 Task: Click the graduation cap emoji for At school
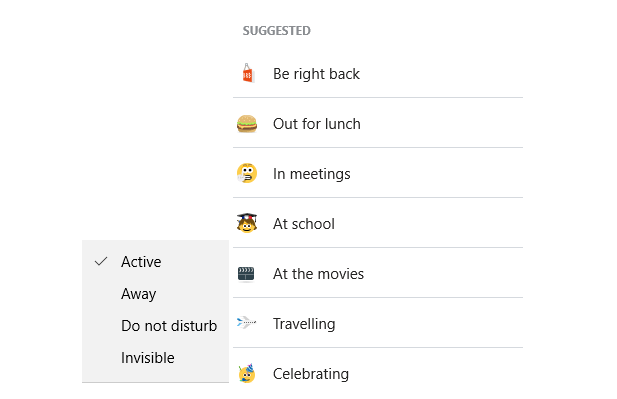click(x=247, y=223)
